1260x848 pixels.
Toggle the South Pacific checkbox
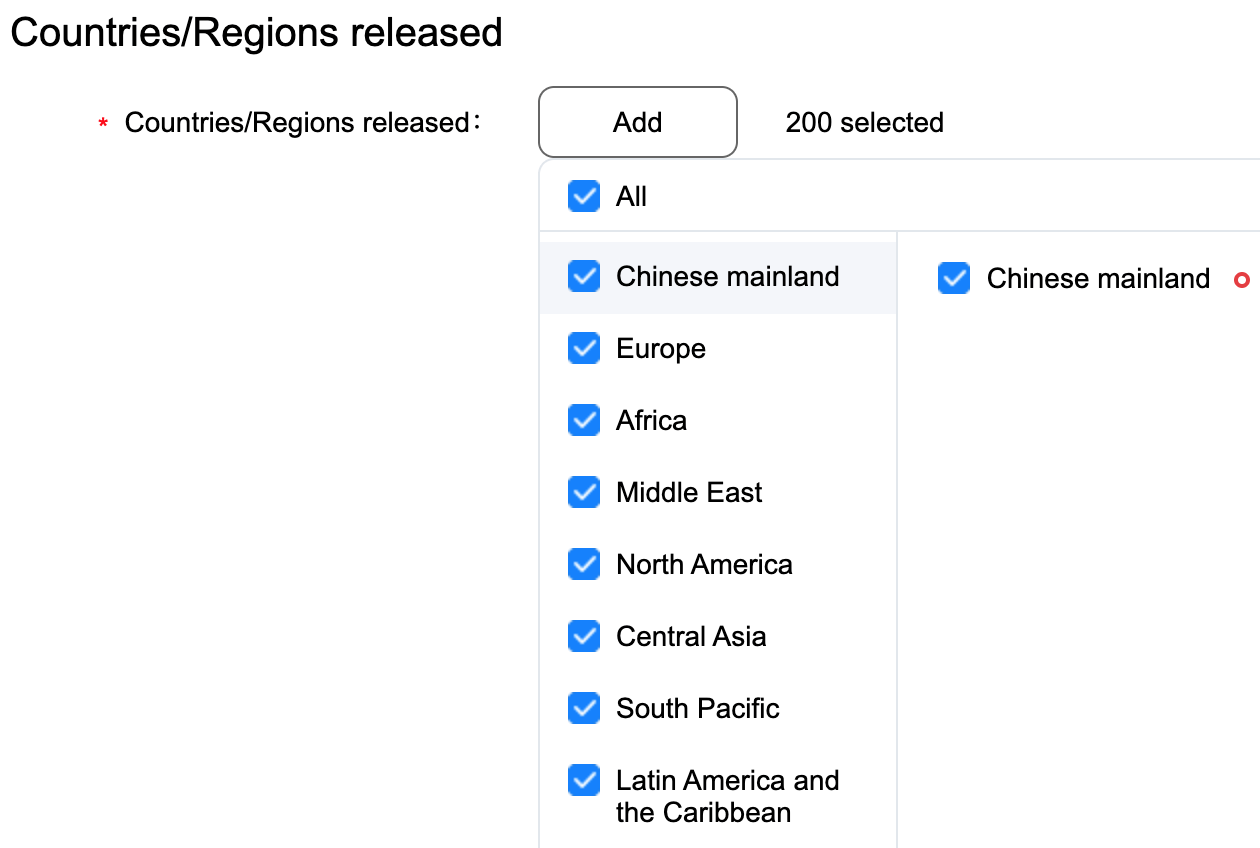[x=584, y=708]
